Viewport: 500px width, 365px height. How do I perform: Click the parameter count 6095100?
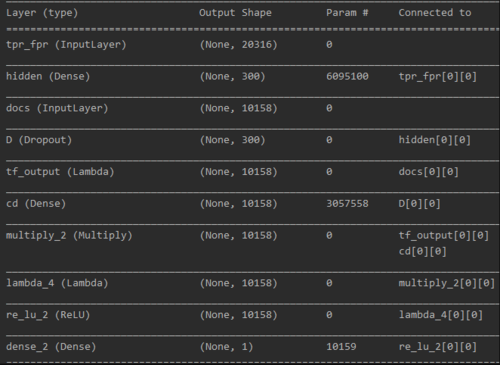[x=347, y=76]
